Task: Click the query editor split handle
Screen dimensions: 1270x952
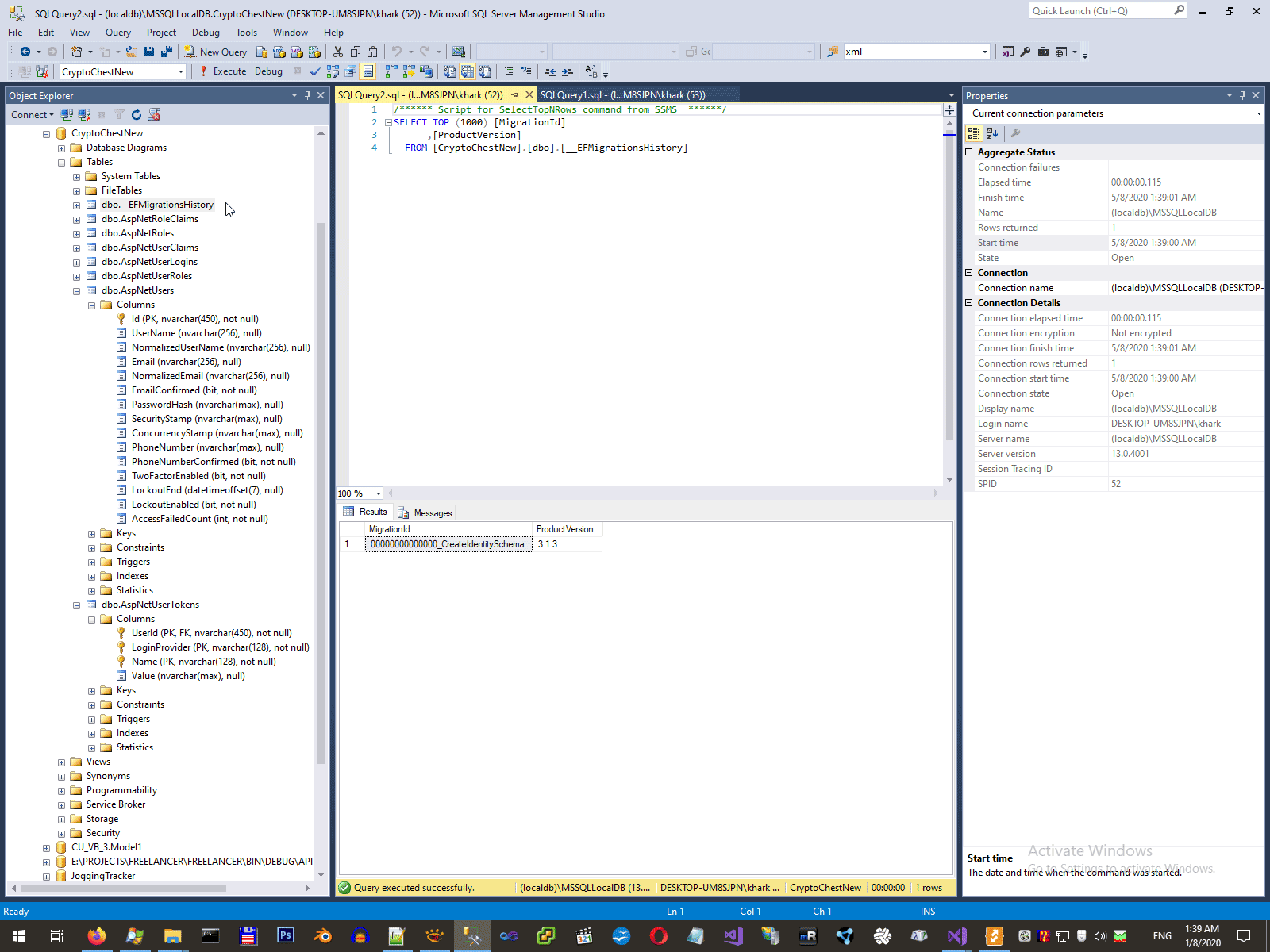Action: coord(949,109)
